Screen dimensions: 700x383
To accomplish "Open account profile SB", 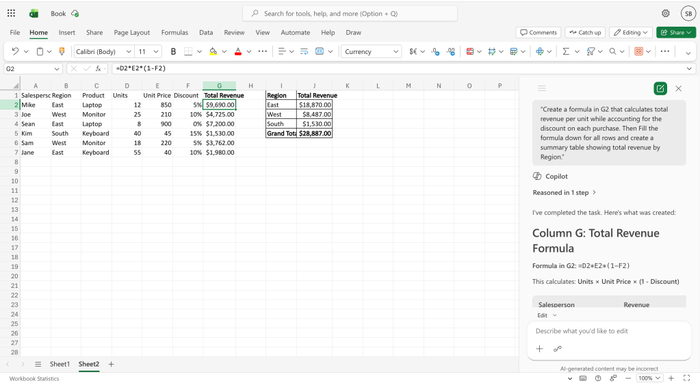I will 688,13.
